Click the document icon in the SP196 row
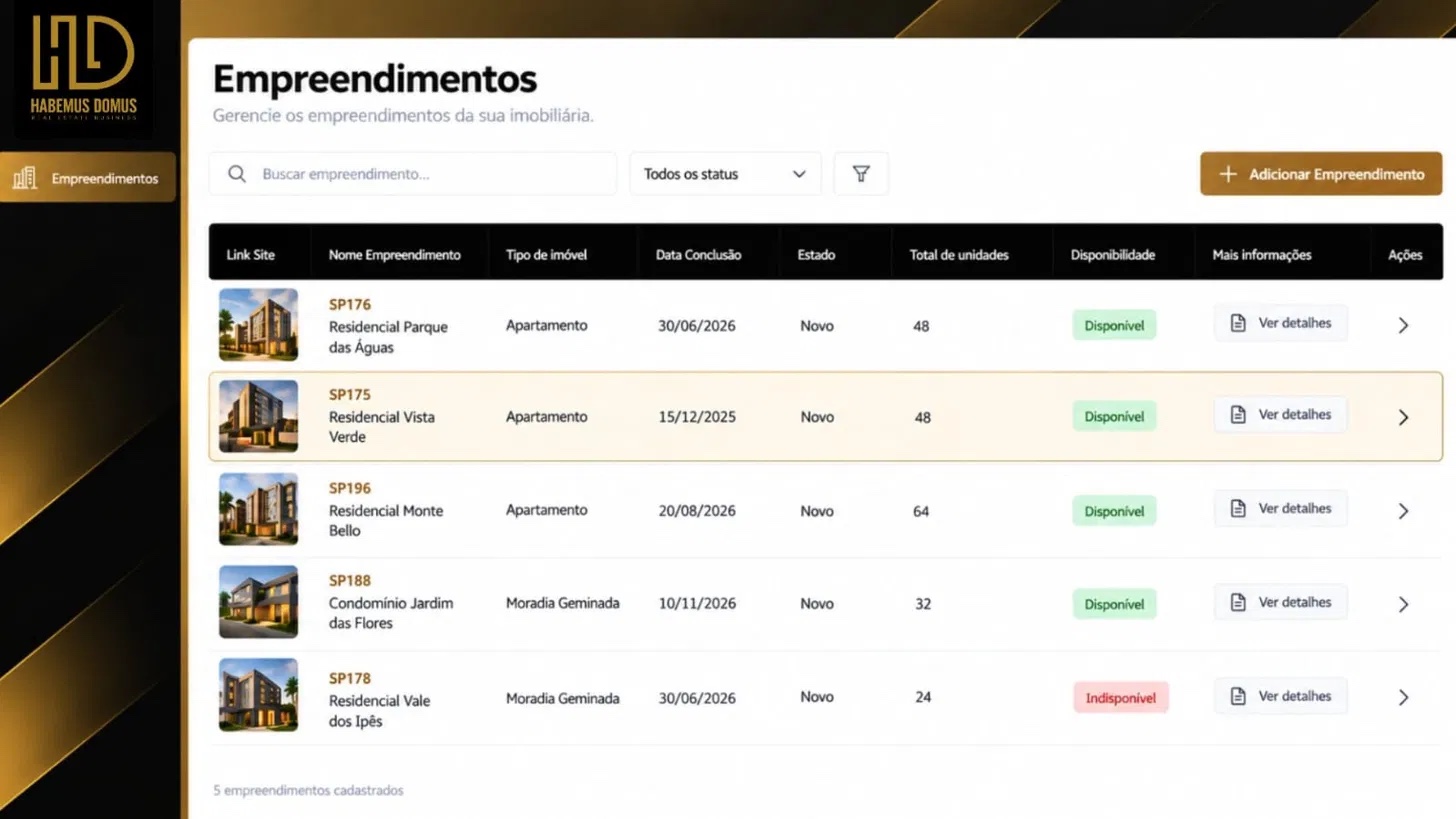This screenshot has width=1456, height=819. click(1238, 508)
